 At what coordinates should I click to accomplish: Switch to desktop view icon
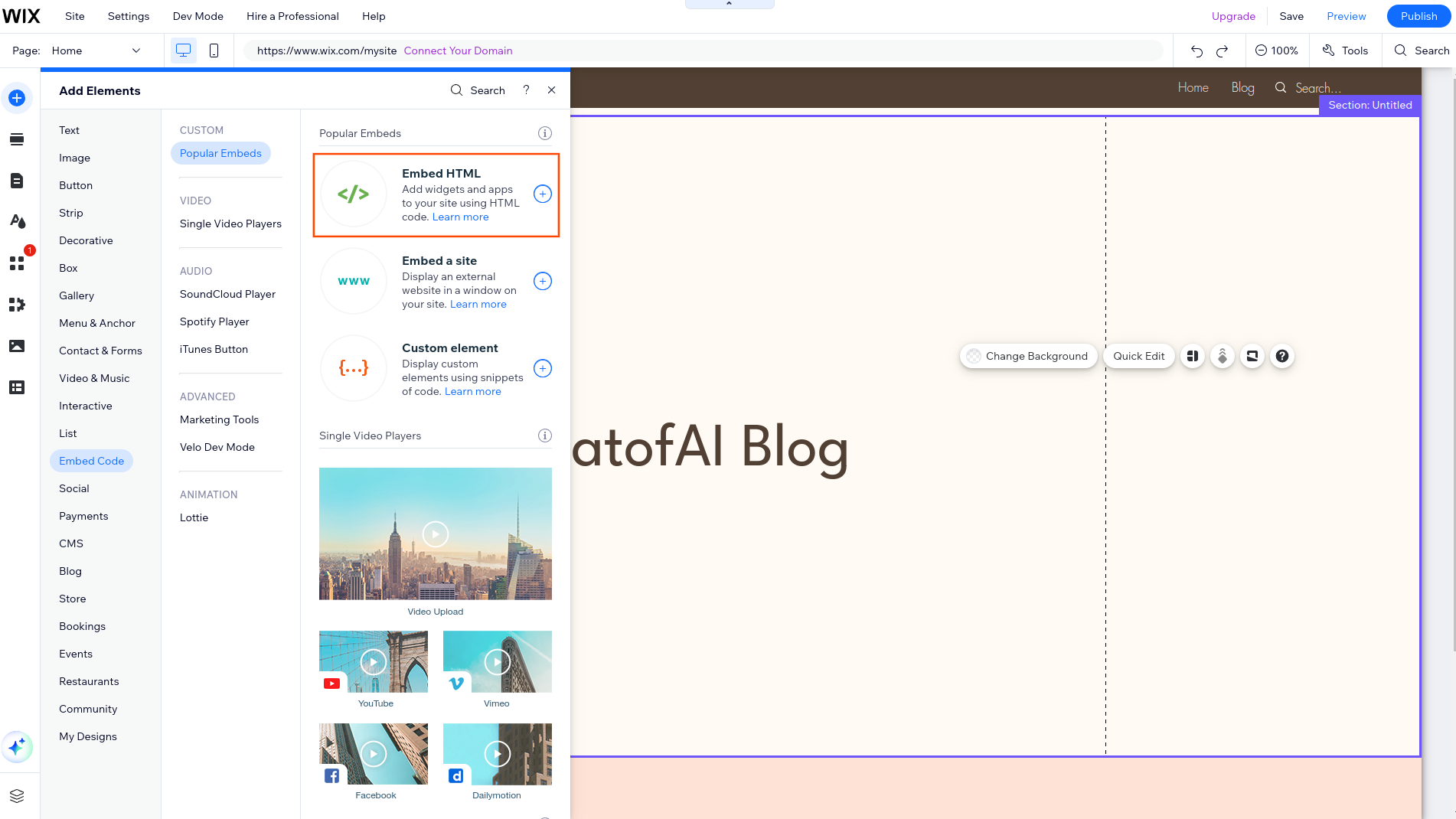[x=183, y=51]
